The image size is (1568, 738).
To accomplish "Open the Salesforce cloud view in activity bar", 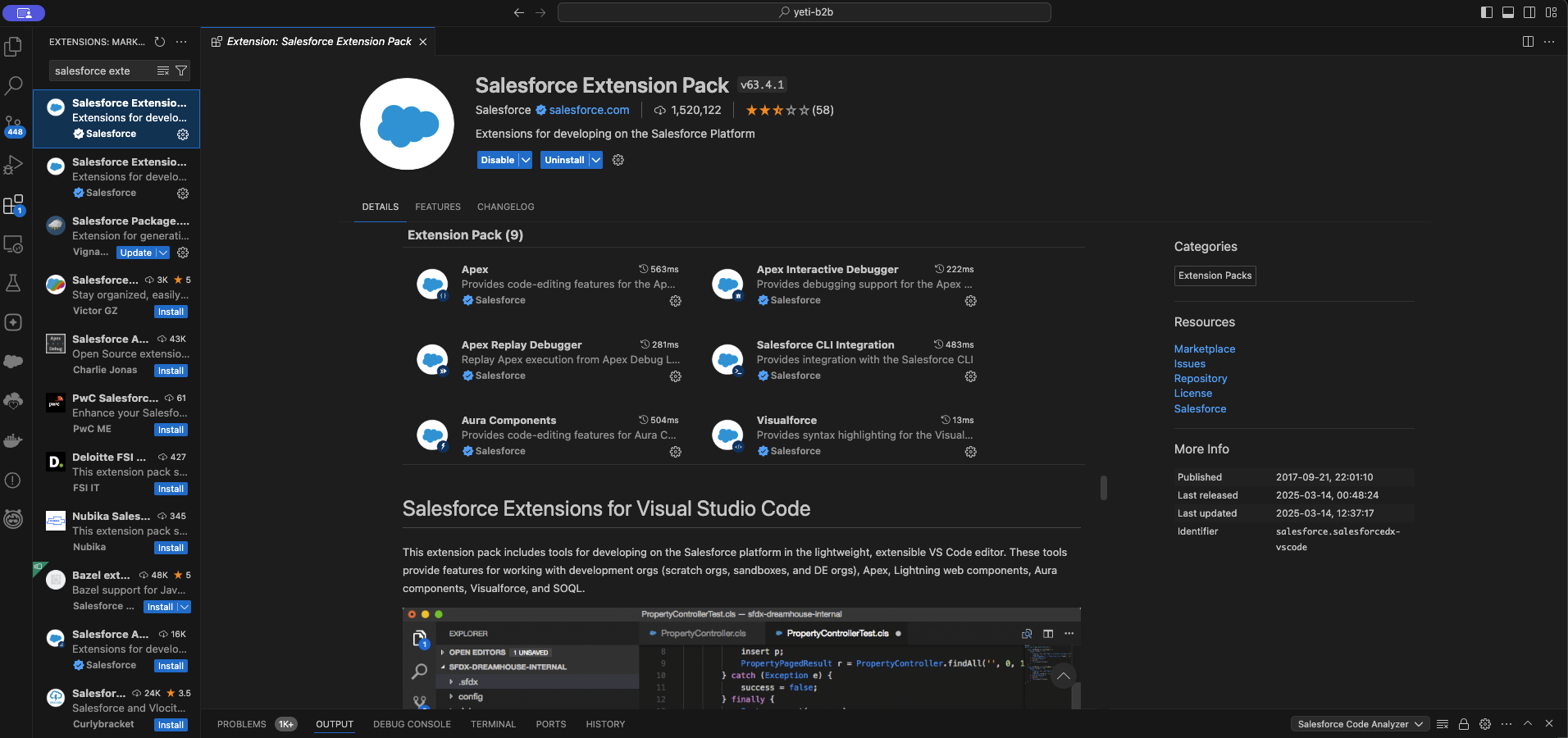I will (x=13, y=362).
